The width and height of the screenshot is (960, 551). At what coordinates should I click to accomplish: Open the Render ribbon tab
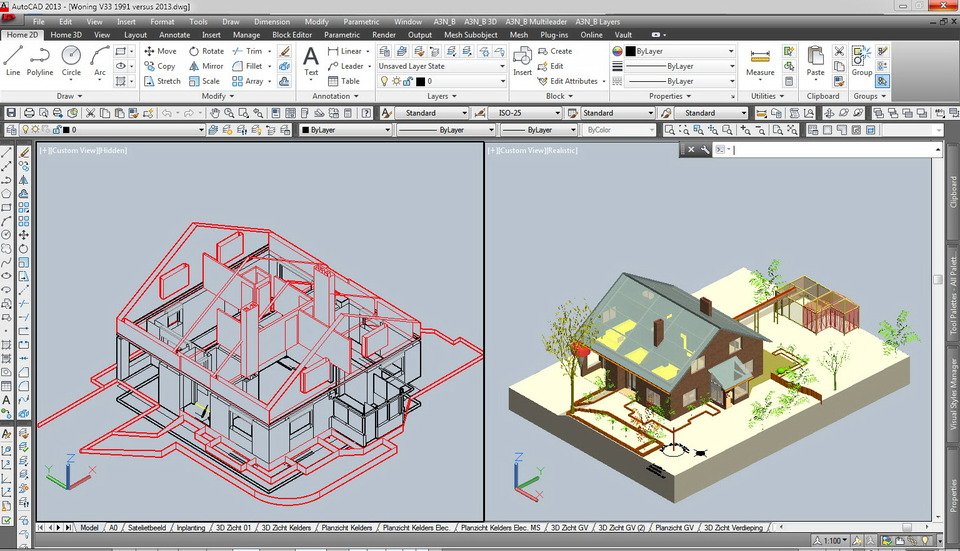384,35
